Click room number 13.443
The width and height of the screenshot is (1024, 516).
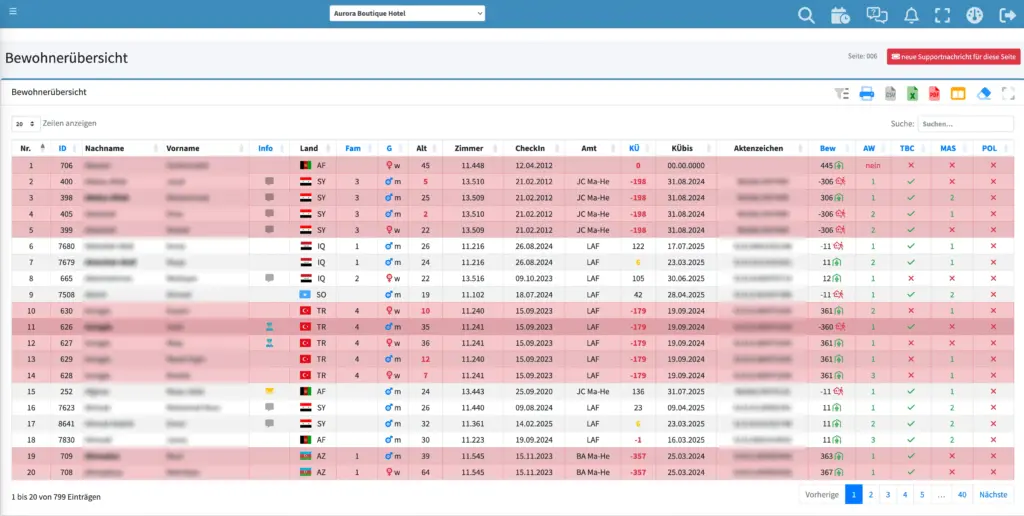[x=473, y=391]
